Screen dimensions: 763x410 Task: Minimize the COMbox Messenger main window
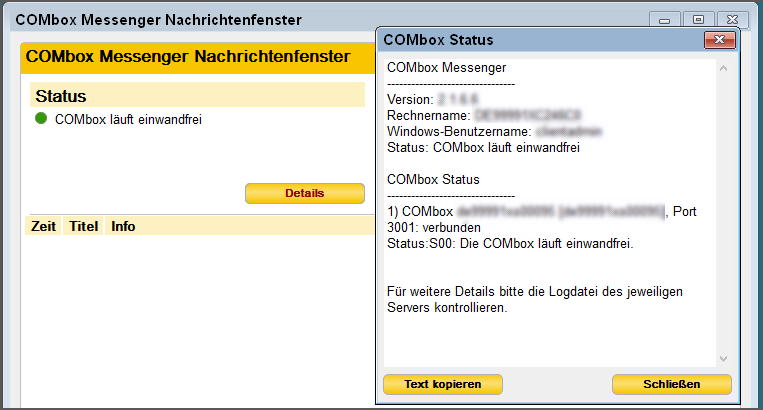(x=664, y=19)
